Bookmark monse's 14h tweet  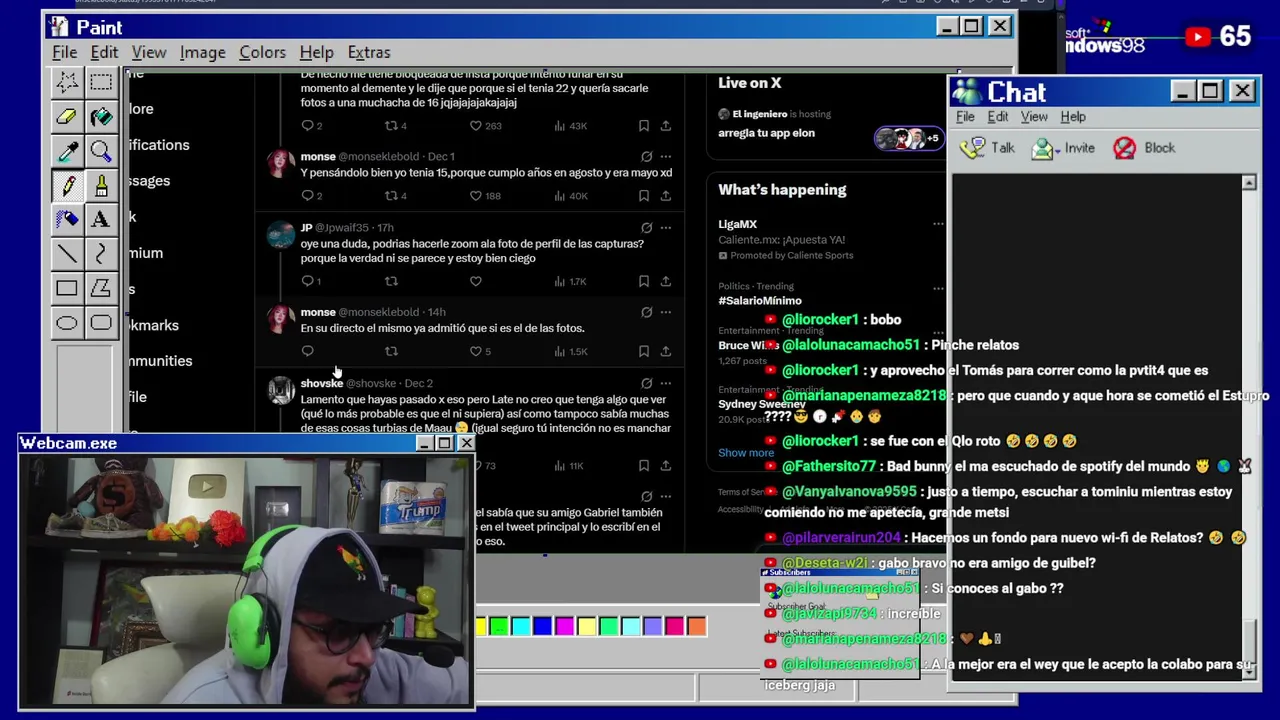pos(644,351)
